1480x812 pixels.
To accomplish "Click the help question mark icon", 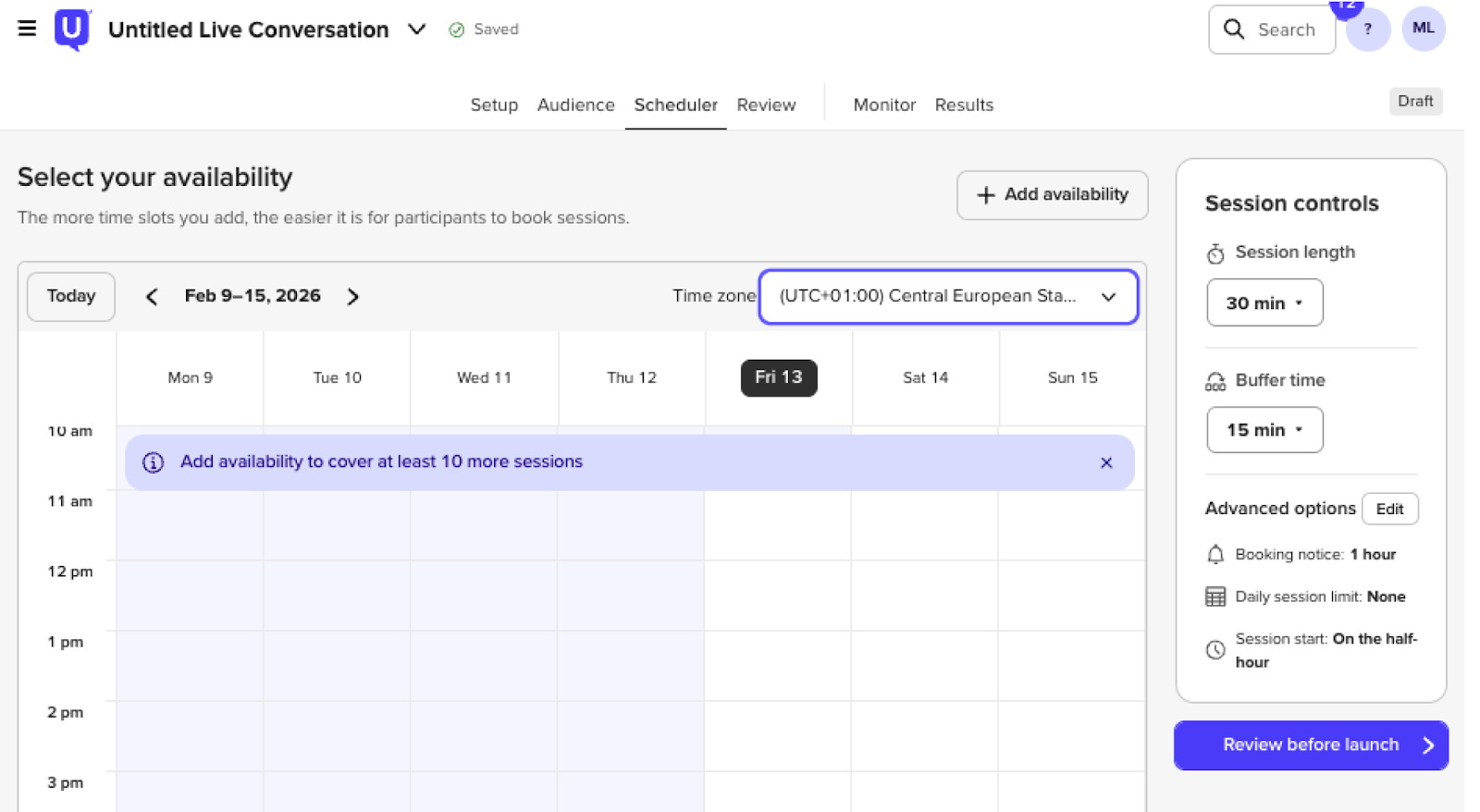I will pos(1367,30).
